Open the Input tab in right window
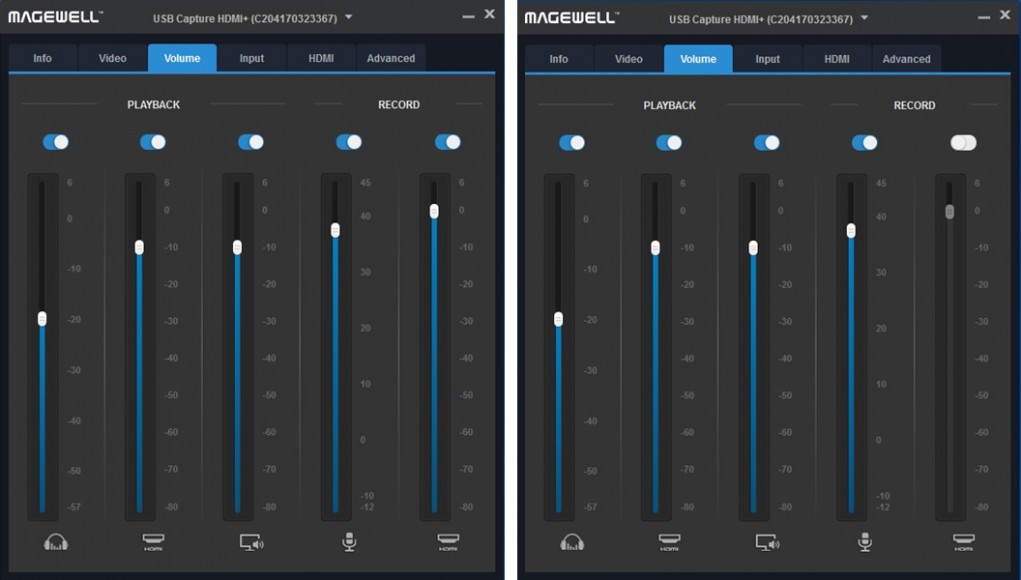 (x=767, y=59)
